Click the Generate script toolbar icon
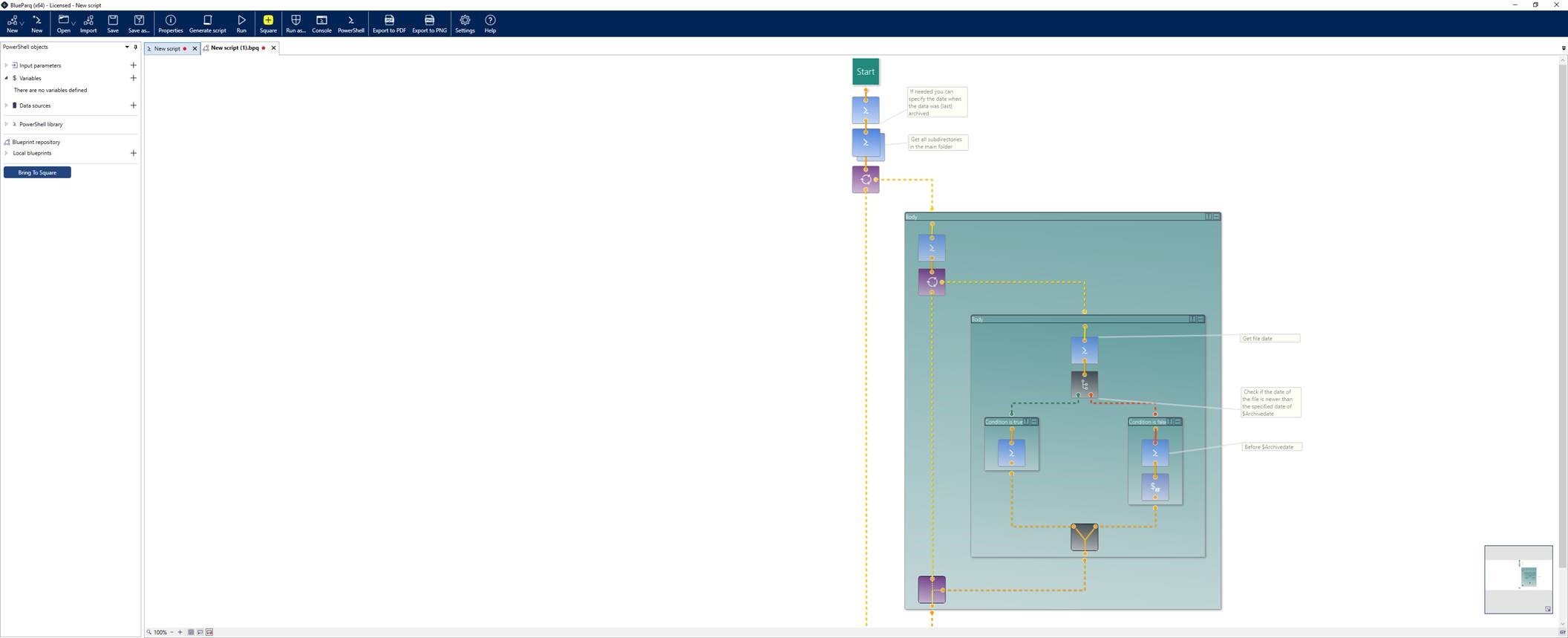Viewport: 1568px width, 638px height. [207, 24]
